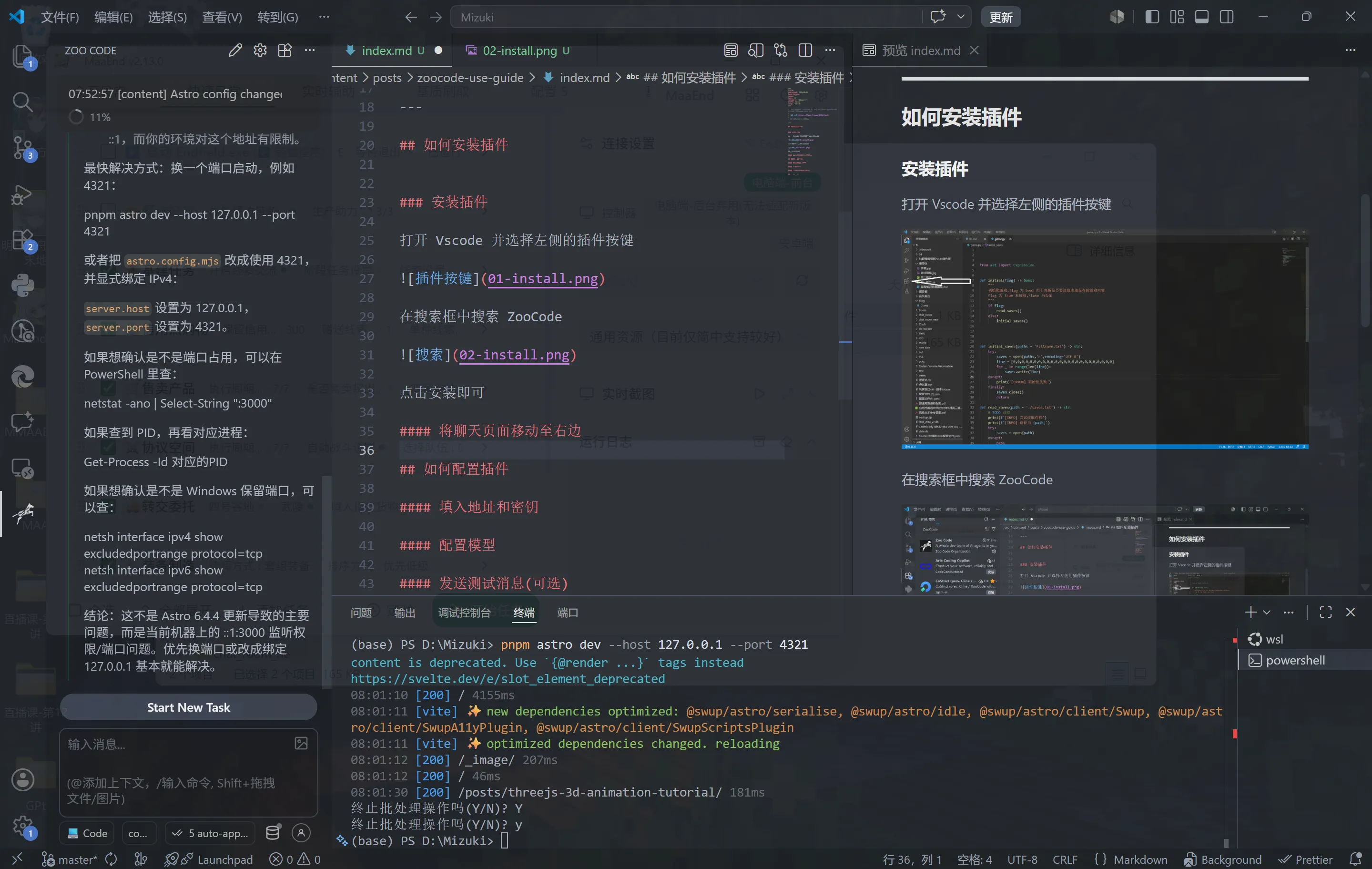Go back using title bar left arrow

click(411, 17)
